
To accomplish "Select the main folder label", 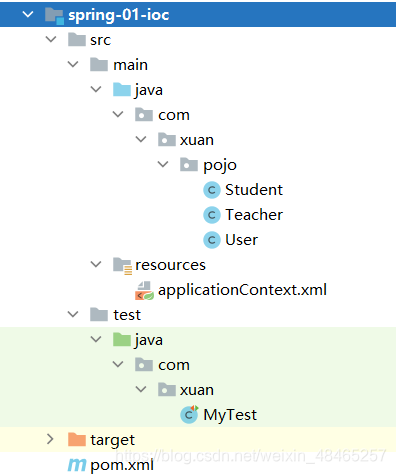I will [130, 65].
